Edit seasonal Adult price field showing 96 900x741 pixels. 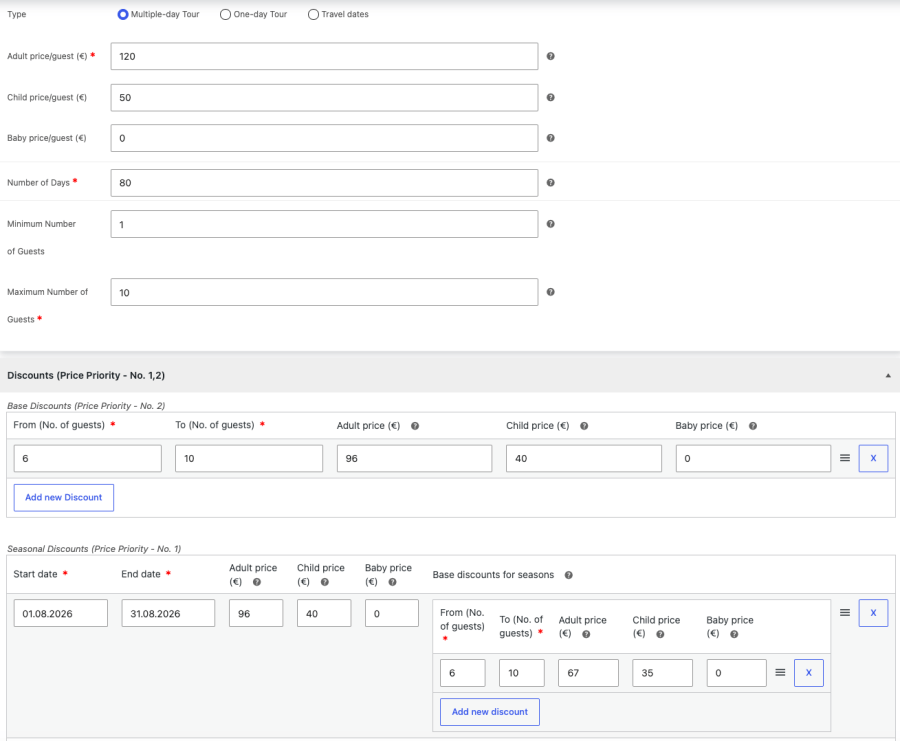tap(256, 613)
